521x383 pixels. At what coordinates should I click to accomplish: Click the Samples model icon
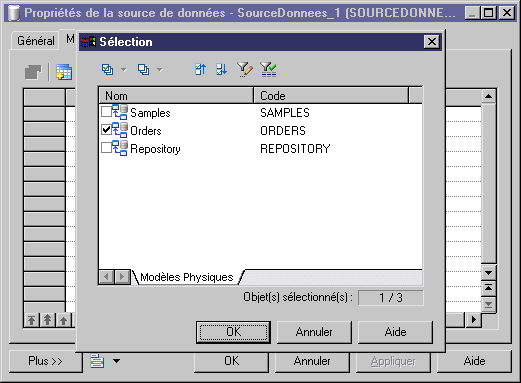click(120, 112)
